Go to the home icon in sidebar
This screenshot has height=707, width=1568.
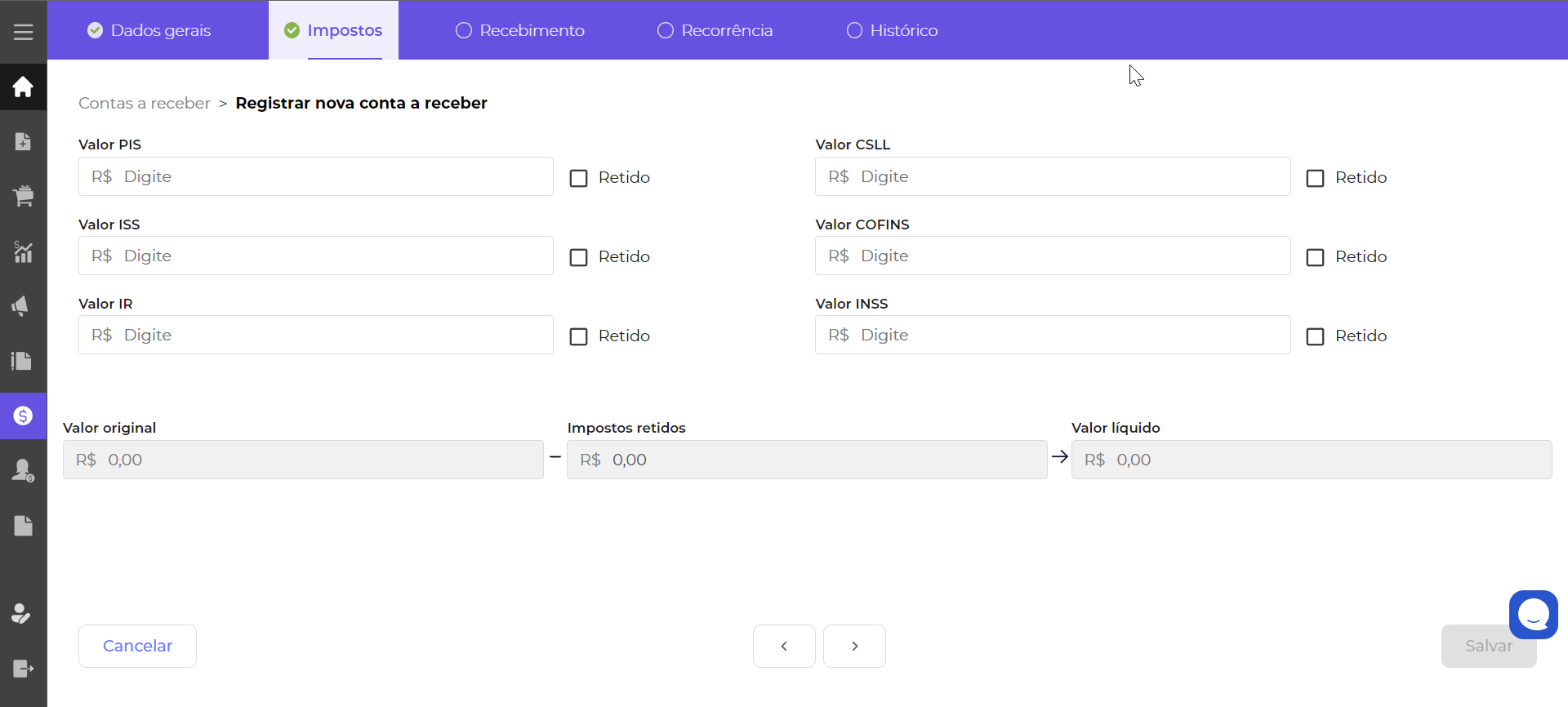(x=23, y=87)
